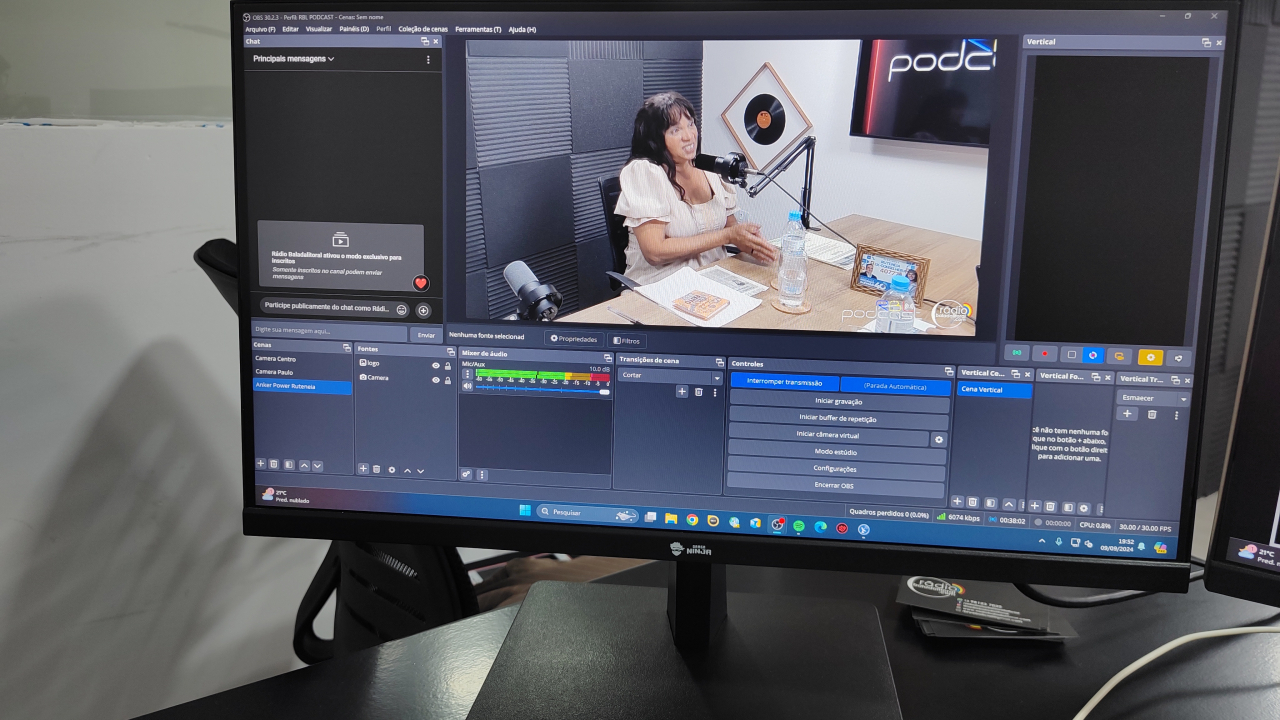The height and width of the screenshot is (720, 1280).
Task: Mute the Mic/Aux speaker icon
Action: (x=467, y=386)
